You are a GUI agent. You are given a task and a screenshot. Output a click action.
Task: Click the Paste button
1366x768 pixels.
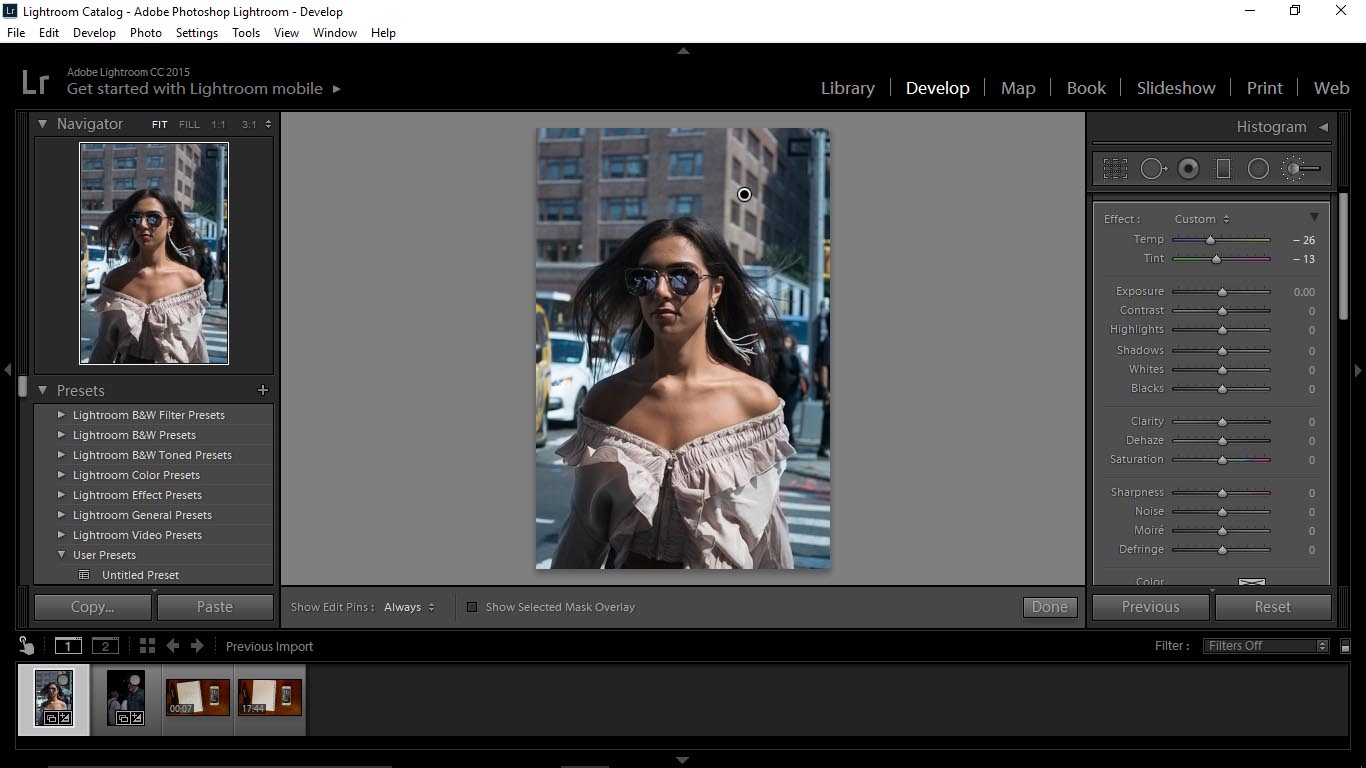click(215, 607)
